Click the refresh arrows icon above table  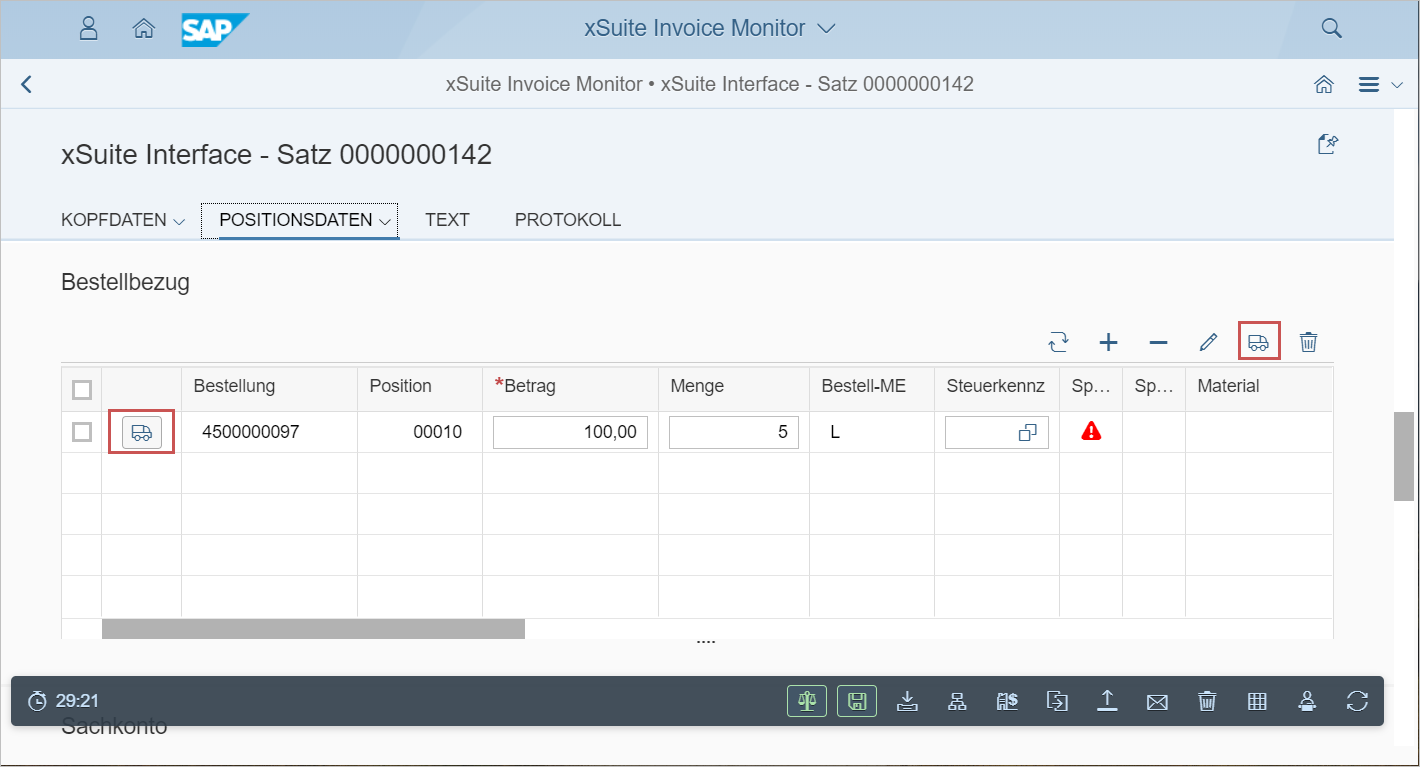point(1058,342)
